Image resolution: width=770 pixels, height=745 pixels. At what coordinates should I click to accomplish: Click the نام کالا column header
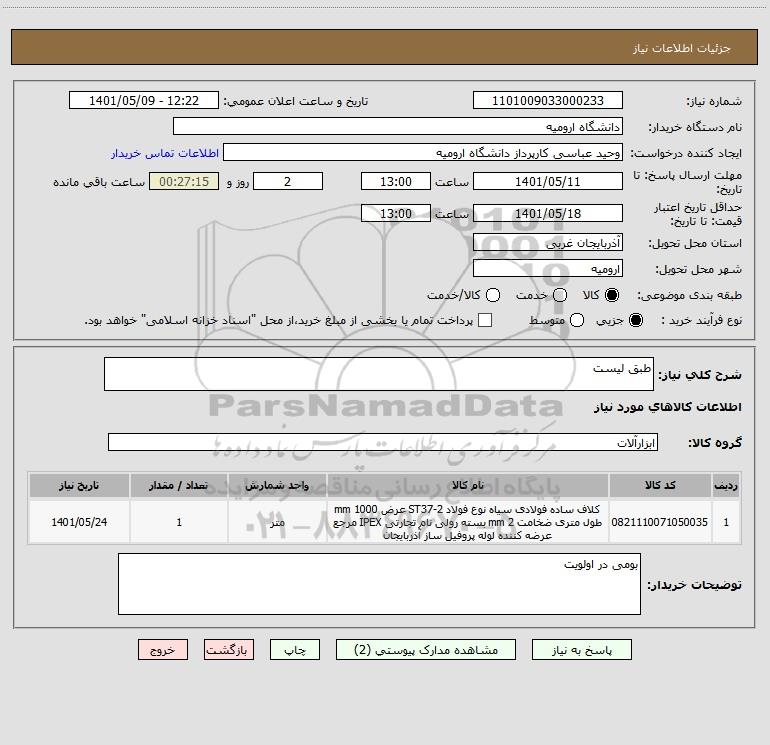tap(468, 485)
